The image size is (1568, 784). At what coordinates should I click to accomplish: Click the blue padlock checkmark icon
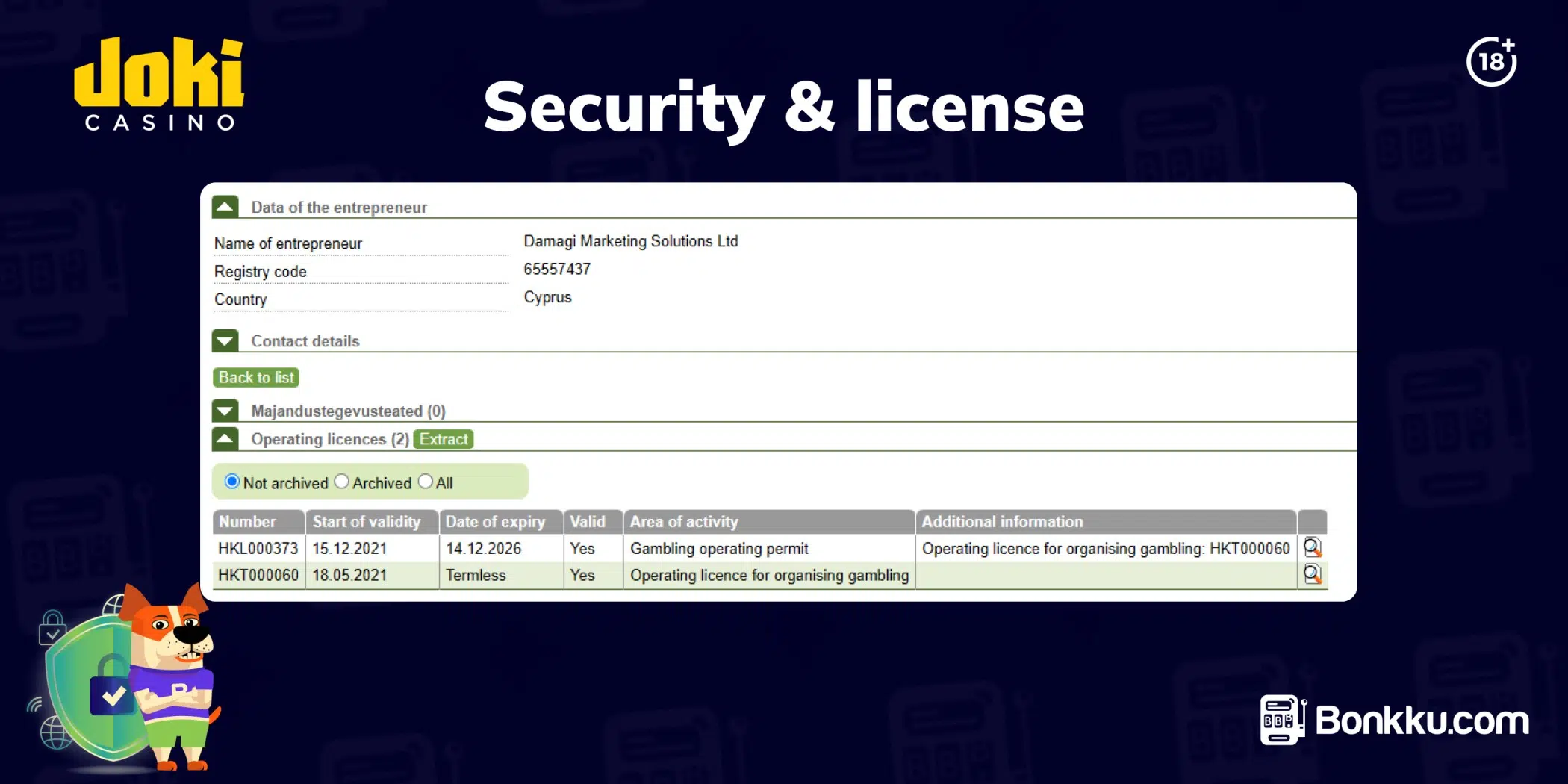coord(112,694)
